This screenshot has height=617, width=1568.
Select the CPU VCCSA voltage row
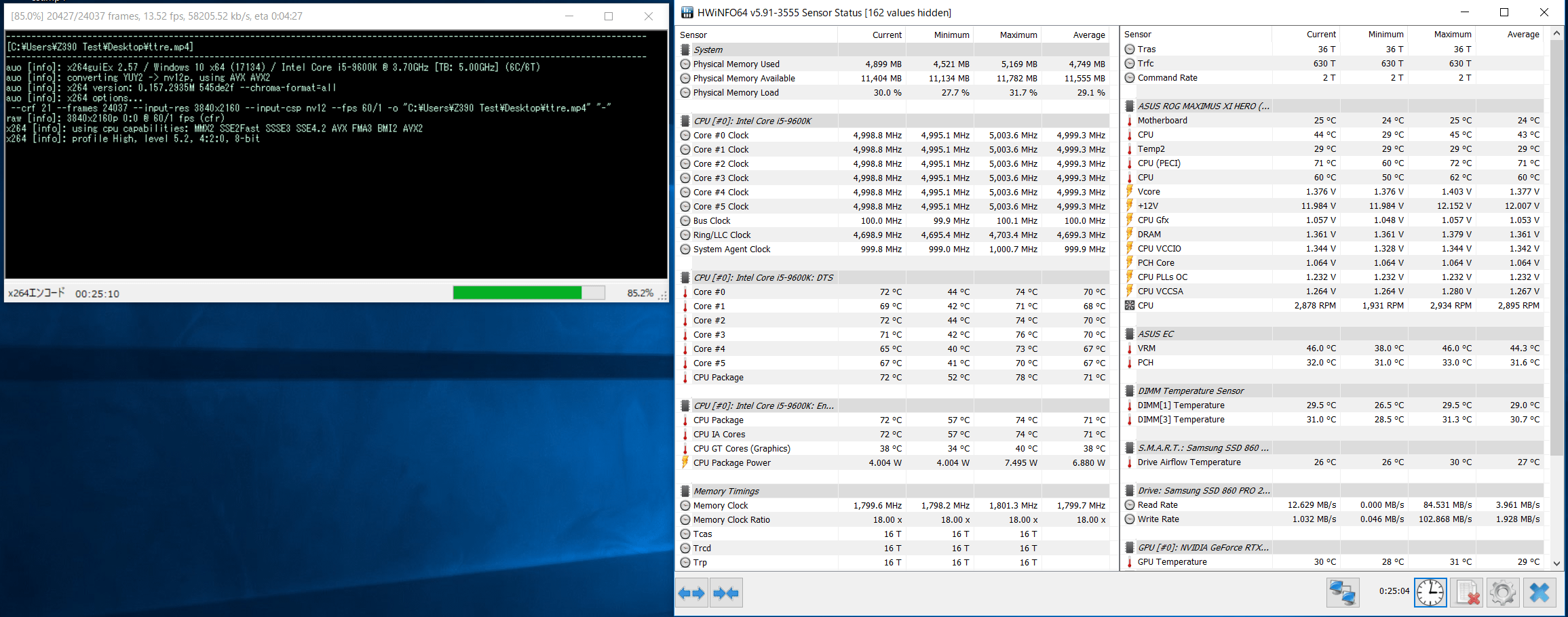(1333, 291)
